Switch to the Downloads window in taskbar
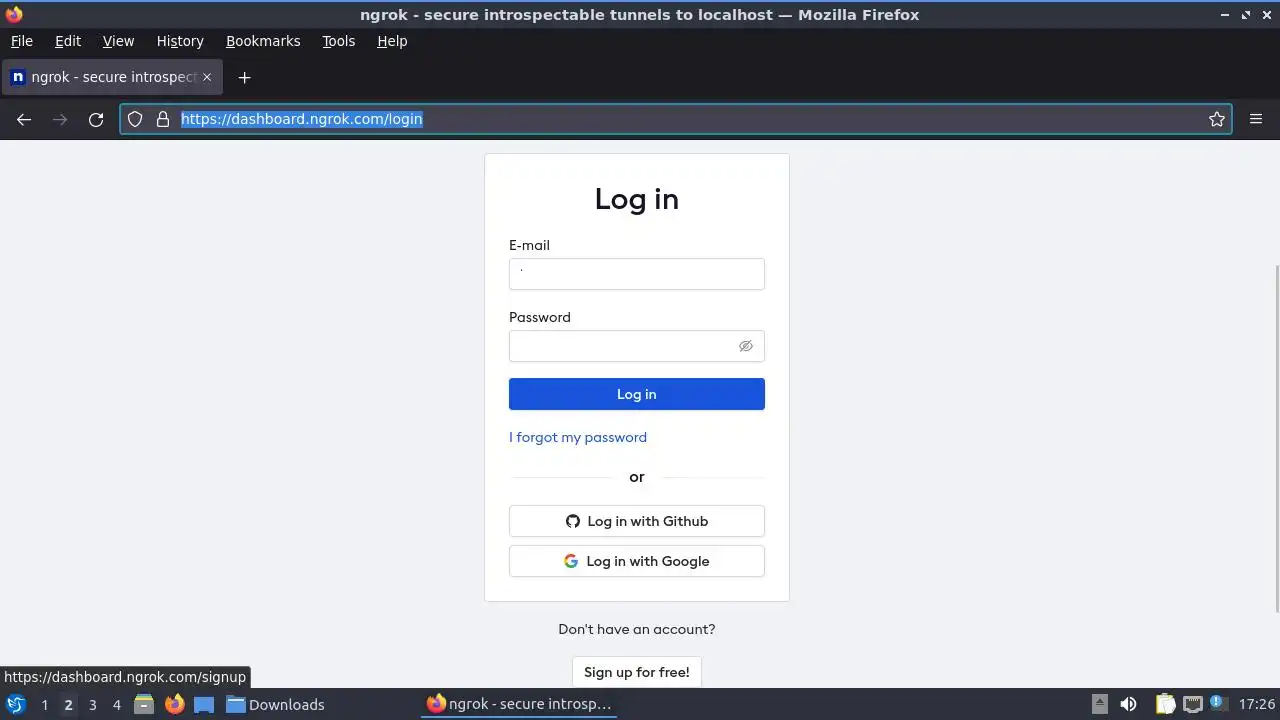The width and height of the screenshot is (1280, 720). 275,704
